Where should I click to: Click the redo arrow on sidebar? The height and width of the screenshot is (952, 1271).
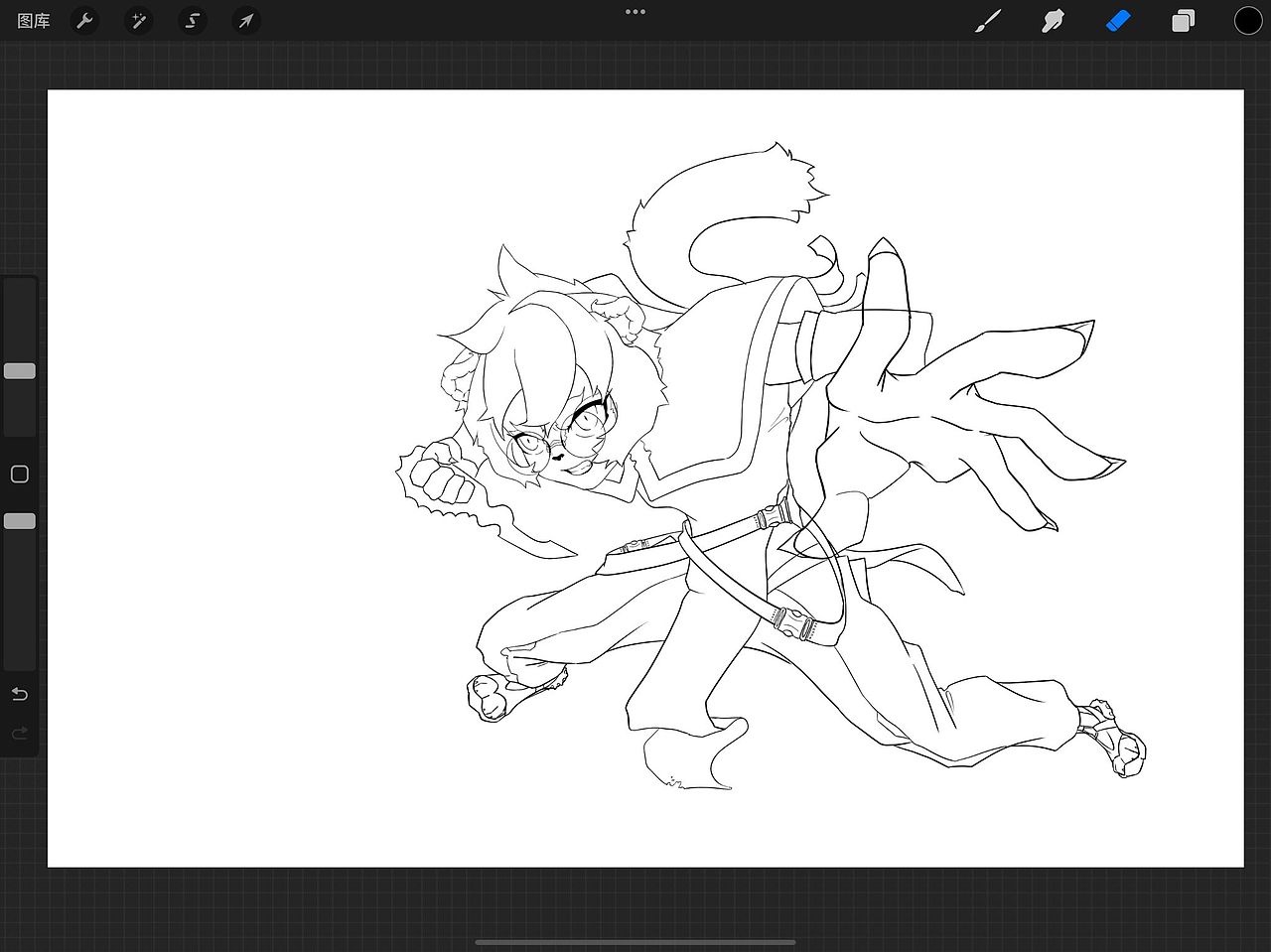pos(20,734)
